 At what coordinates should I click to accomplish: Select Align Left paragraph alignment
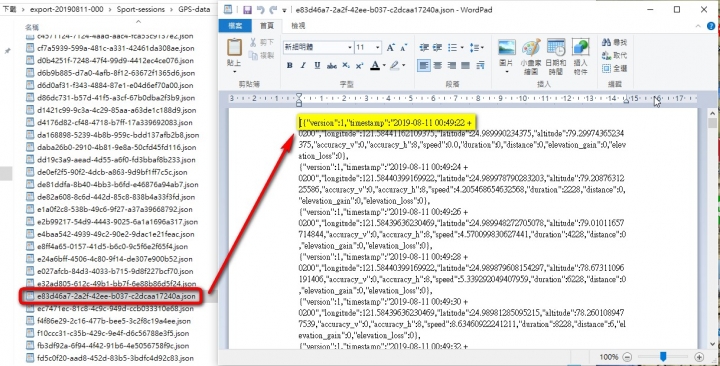coord(424,66)
